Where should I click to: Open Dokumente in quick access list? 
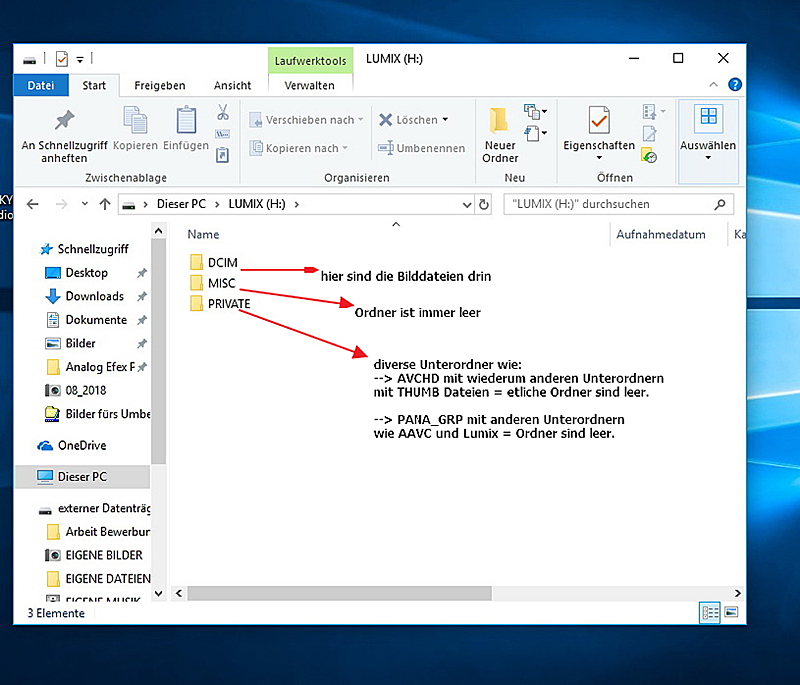[96, 320]
